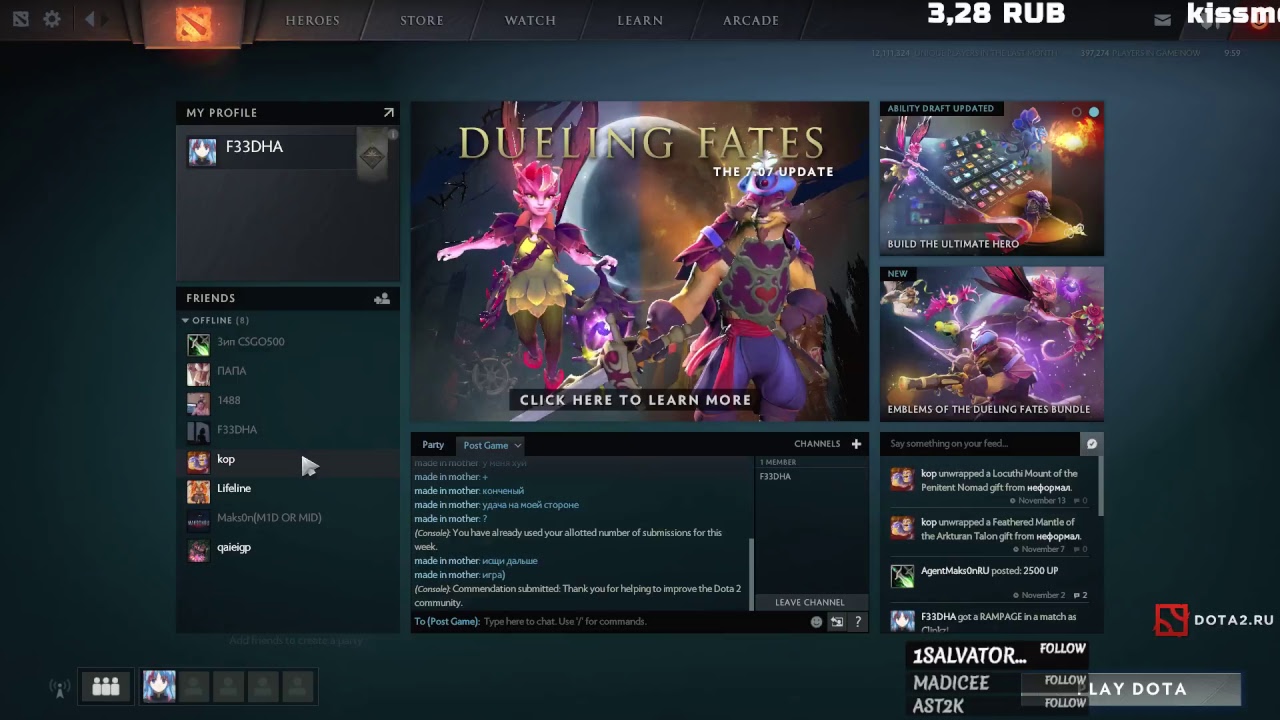Image resolution: width=1280 pixels, height=720 pixels.
Task: Follow AST2K in the overlay list
Action: (x=1065, y=703)
